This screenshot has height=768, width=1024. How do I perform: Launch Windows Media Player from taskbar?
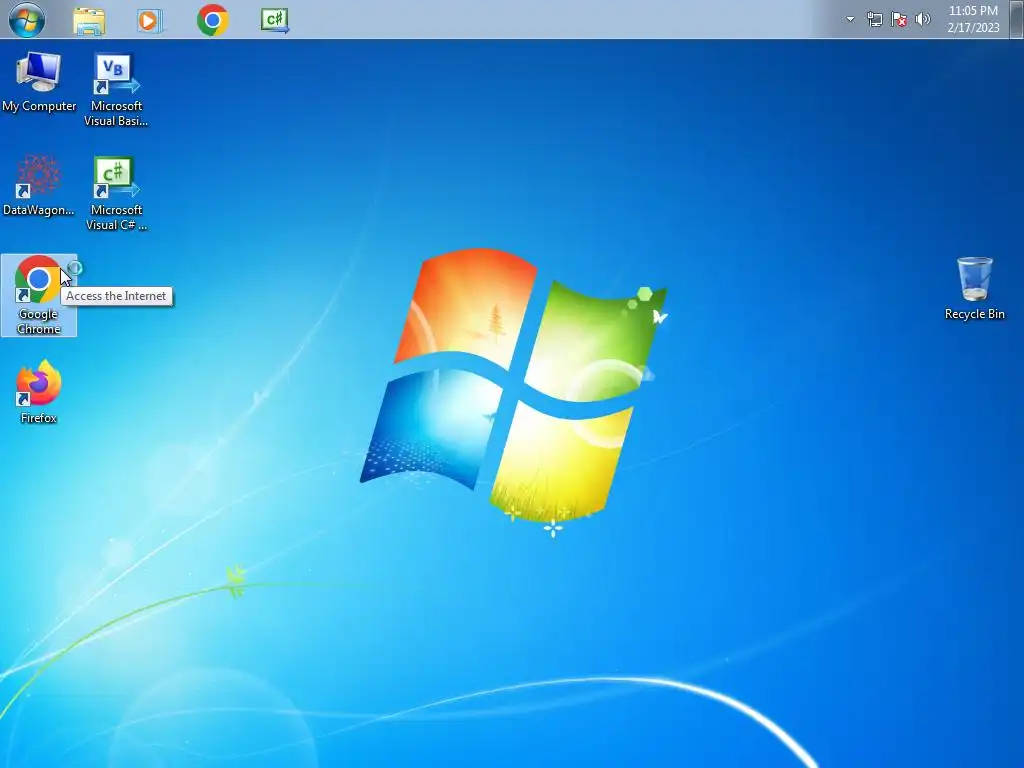pyautogui.click(x=149, y=21)
